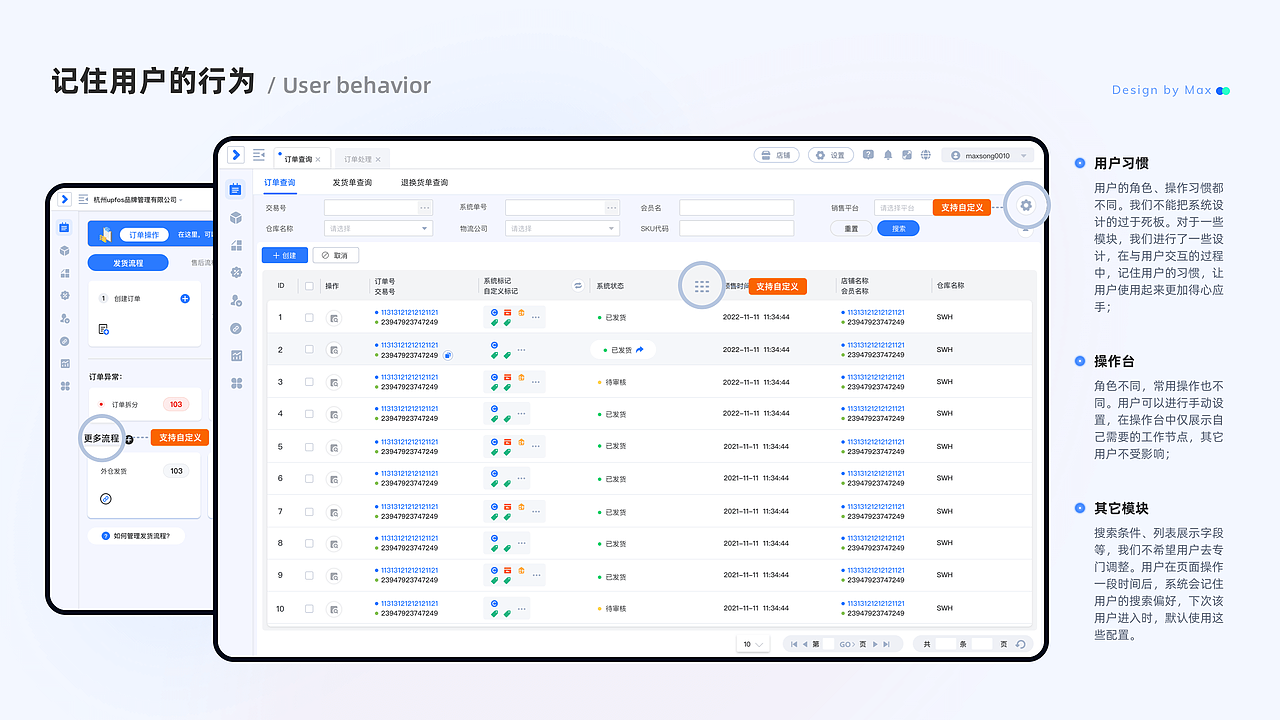Click the blue plus icon on 创建订单 card

pos(185,299)
